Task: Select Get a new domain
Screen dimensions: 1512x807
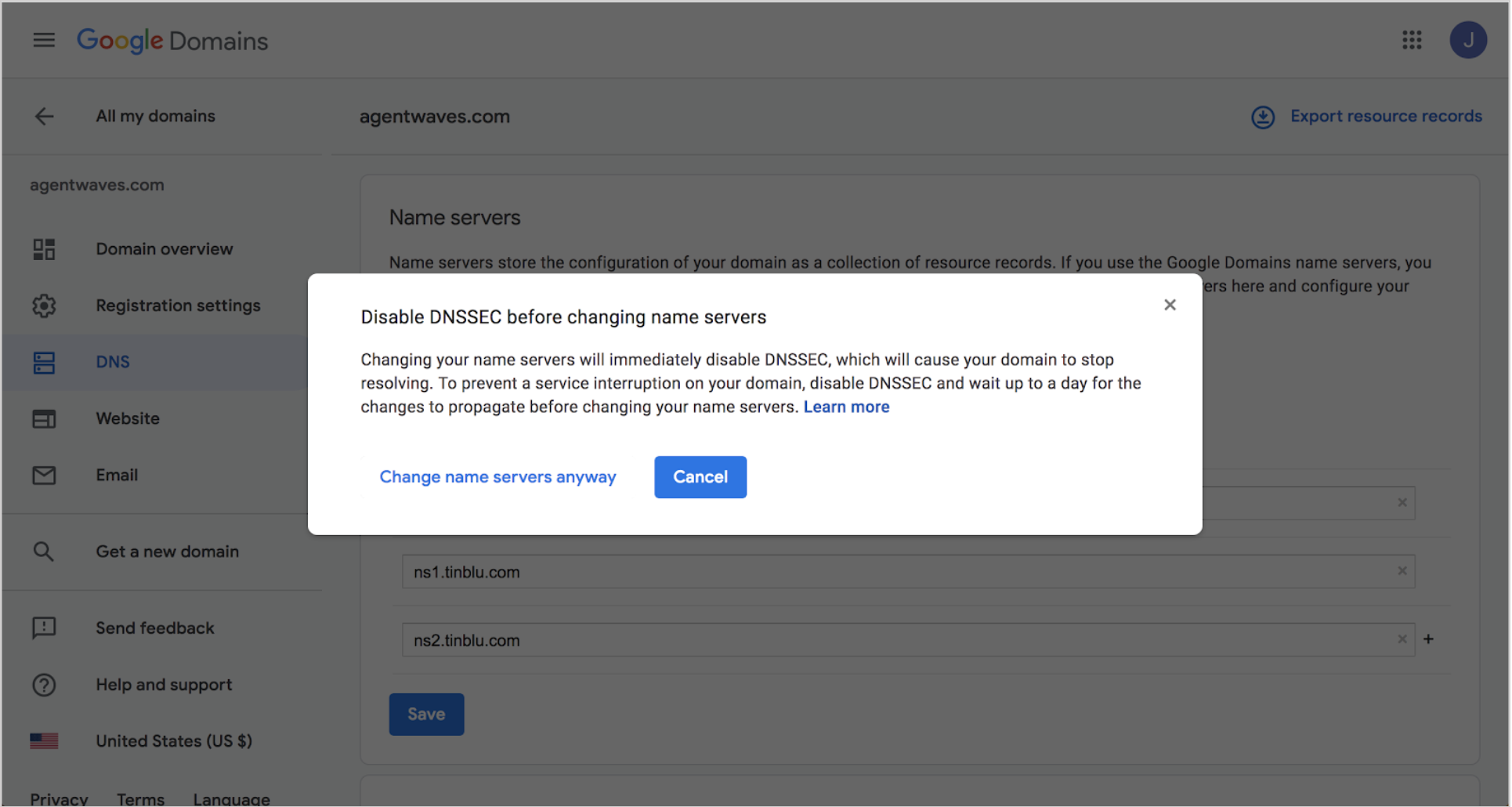Action: [167, 552]
